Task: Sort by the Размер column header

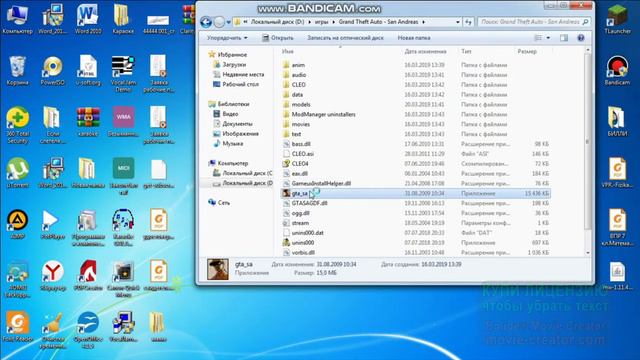Action: pos(527,51)
